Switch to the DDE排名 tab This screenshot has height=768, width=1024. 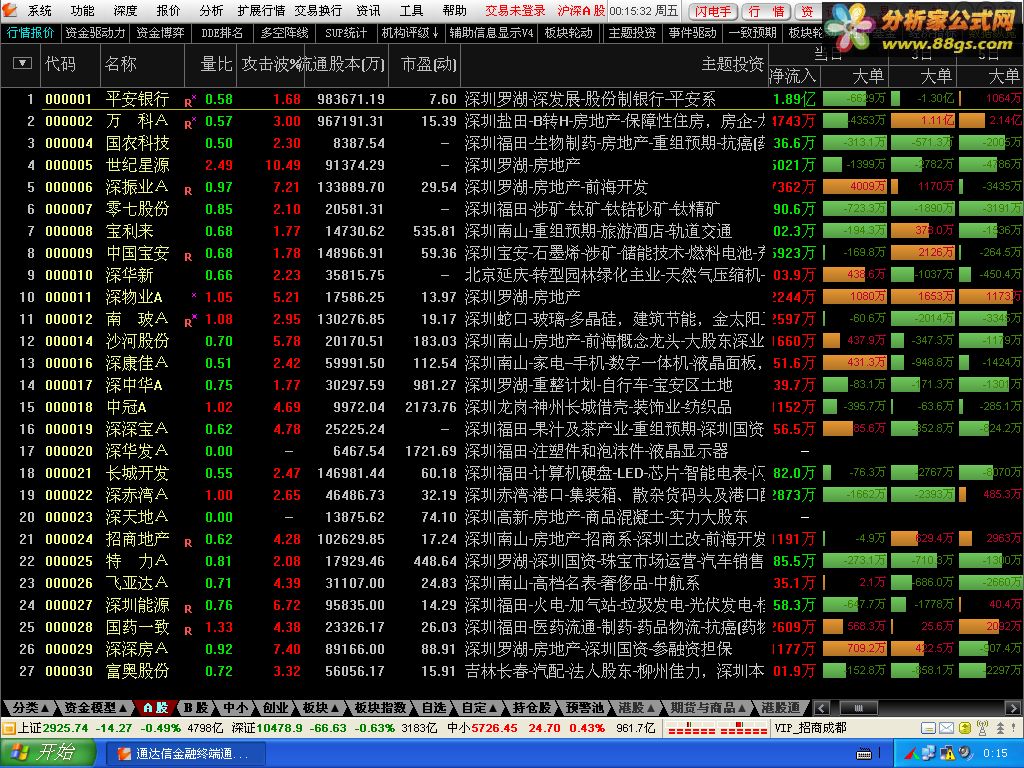(x=222, y=32)
